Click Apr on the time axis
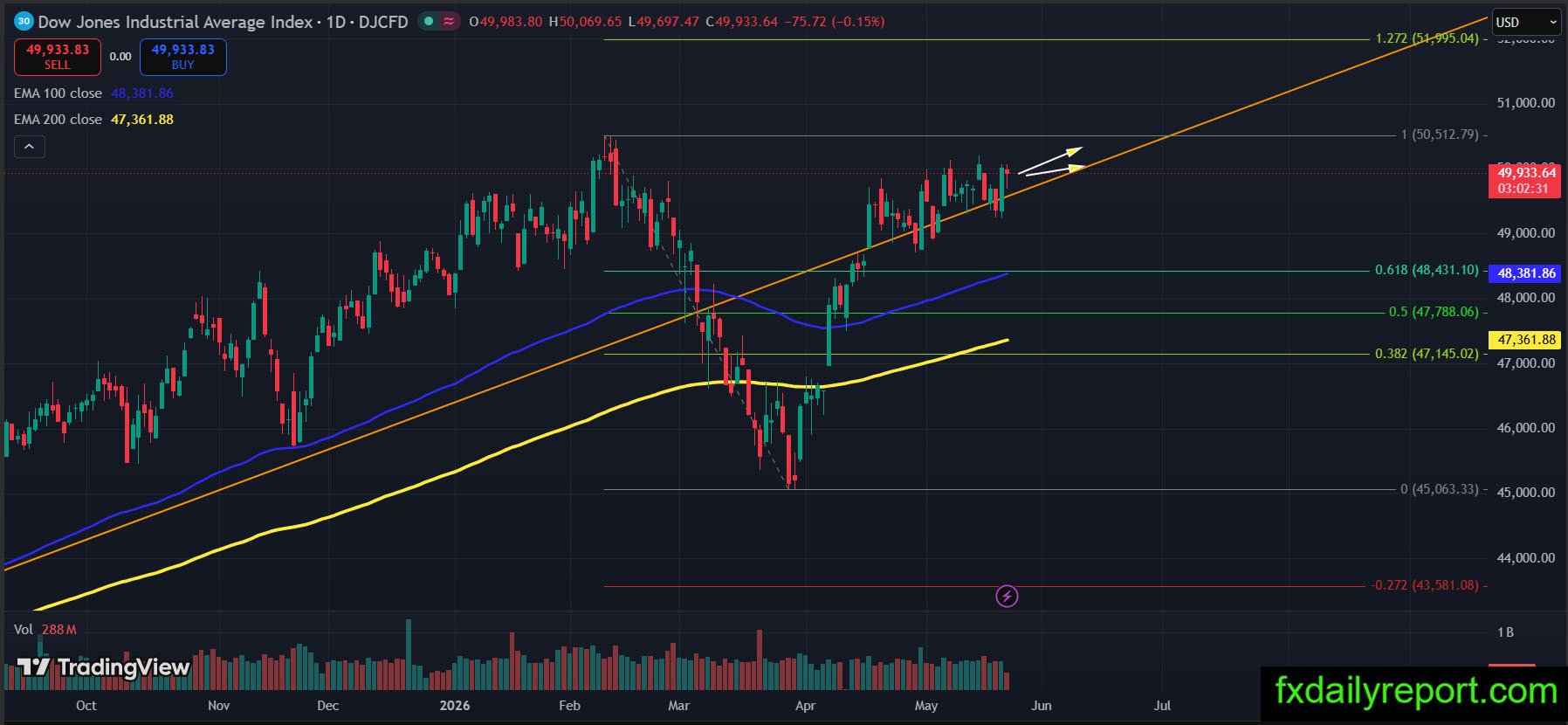Screen dimensions: 1568x725 (806, 706)
